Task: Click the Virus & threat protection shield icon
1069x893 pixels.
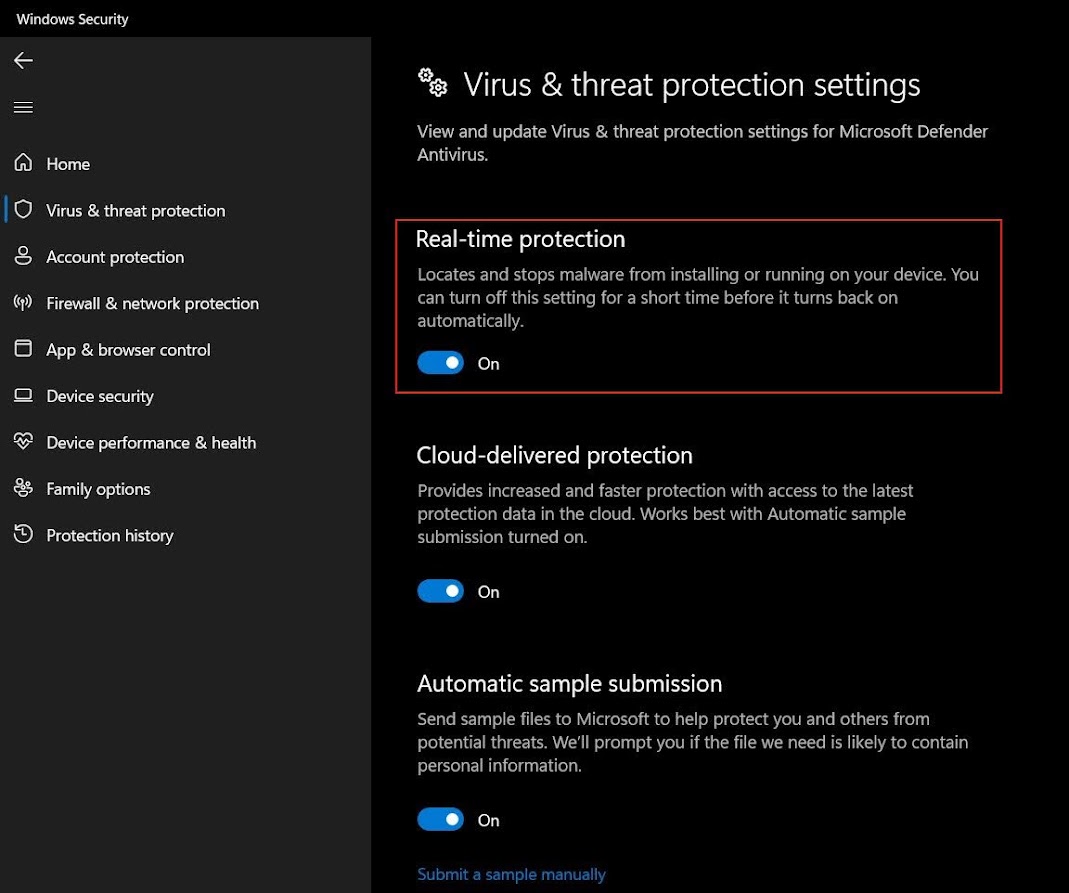Action: pos(24,210)
